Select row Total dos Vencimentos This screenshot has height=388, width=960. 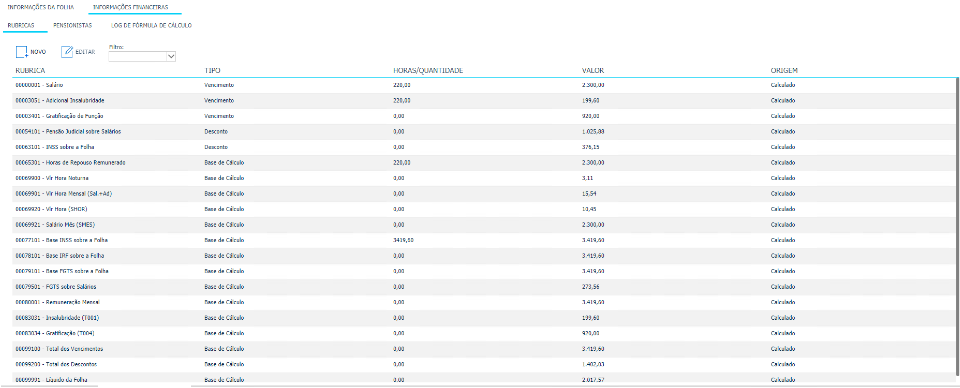click(x=484, y=349)
